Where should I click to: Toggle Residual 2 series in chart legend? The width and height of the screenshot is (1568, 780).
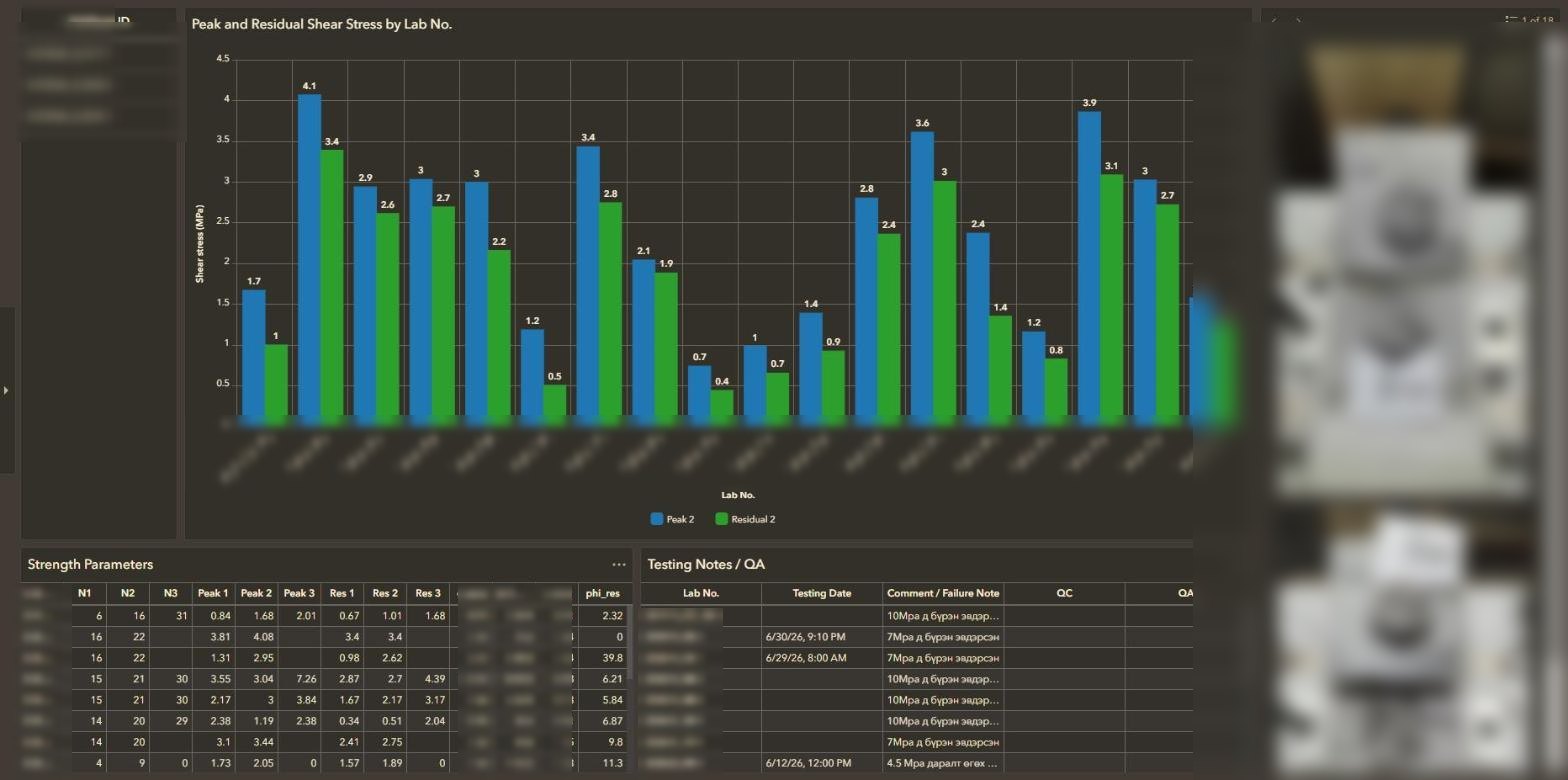coord(745,519)
